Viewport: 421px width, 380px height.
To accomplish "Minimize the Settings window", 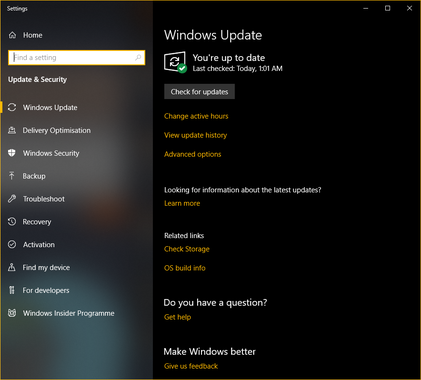I will point(366,8).
